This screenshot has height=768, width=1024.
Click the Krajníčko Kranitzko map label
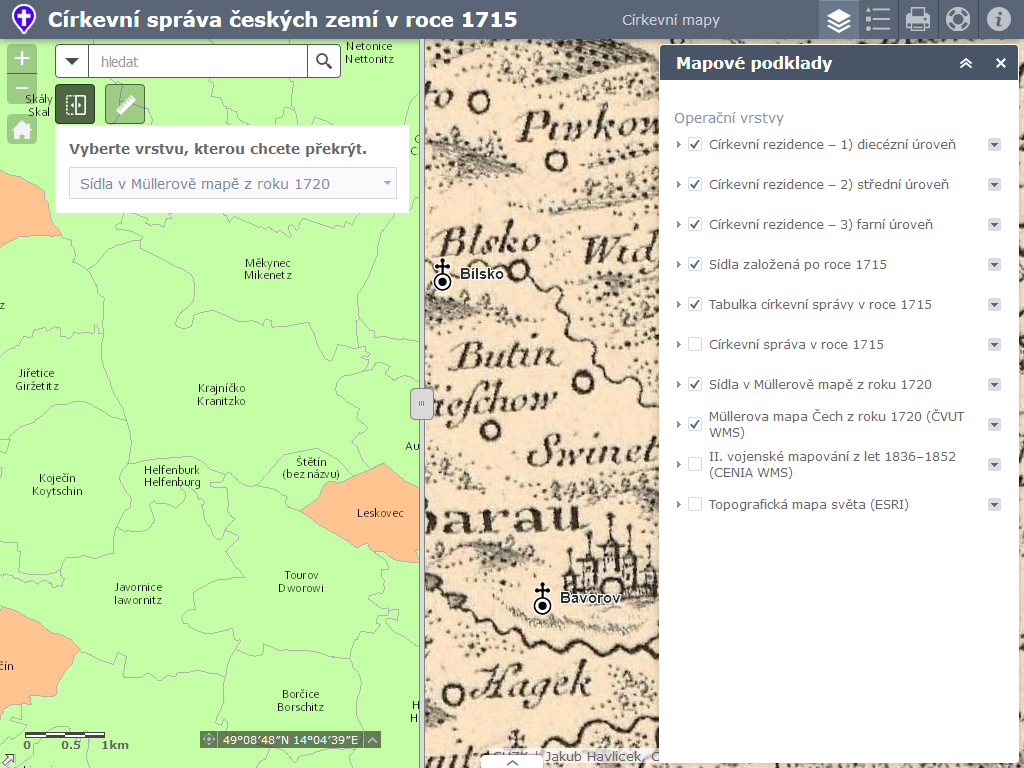(221, 394)
